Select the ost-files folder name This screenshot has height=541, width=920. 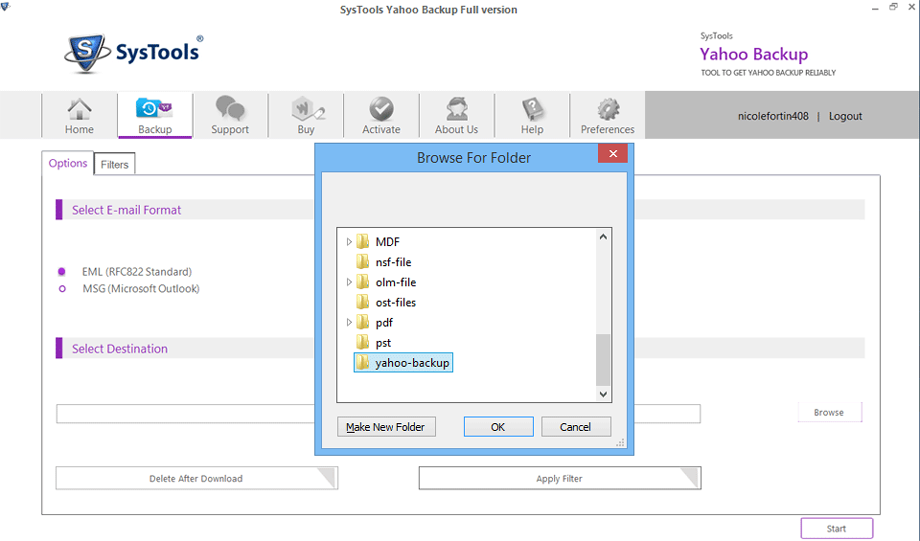pos(396,302)
